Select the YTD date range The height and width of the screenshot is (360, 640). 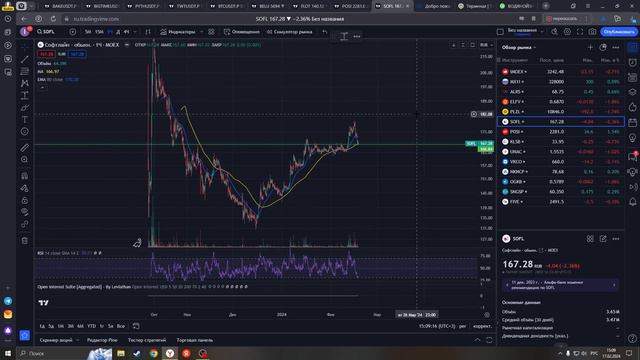[91, 326]
